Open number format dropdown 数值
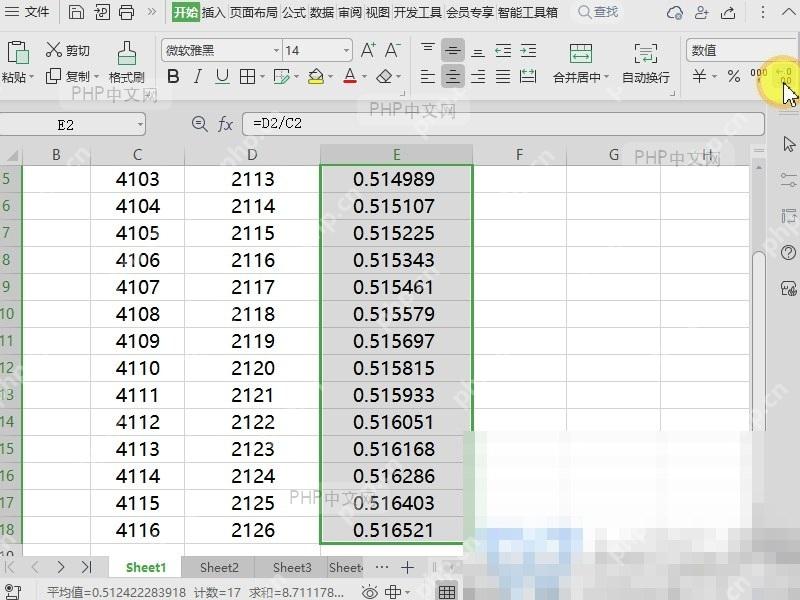The height and width of the screenshot is (600, 800). coord(742,51)
